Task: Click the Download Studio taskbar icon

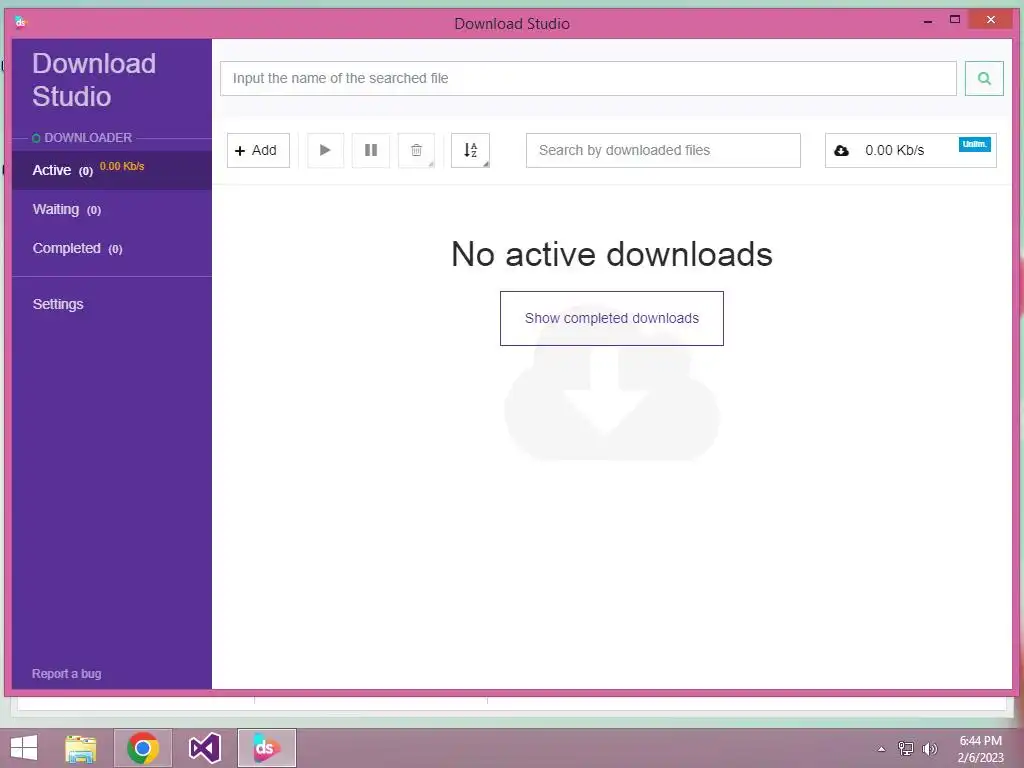Action: click(266, 748)
